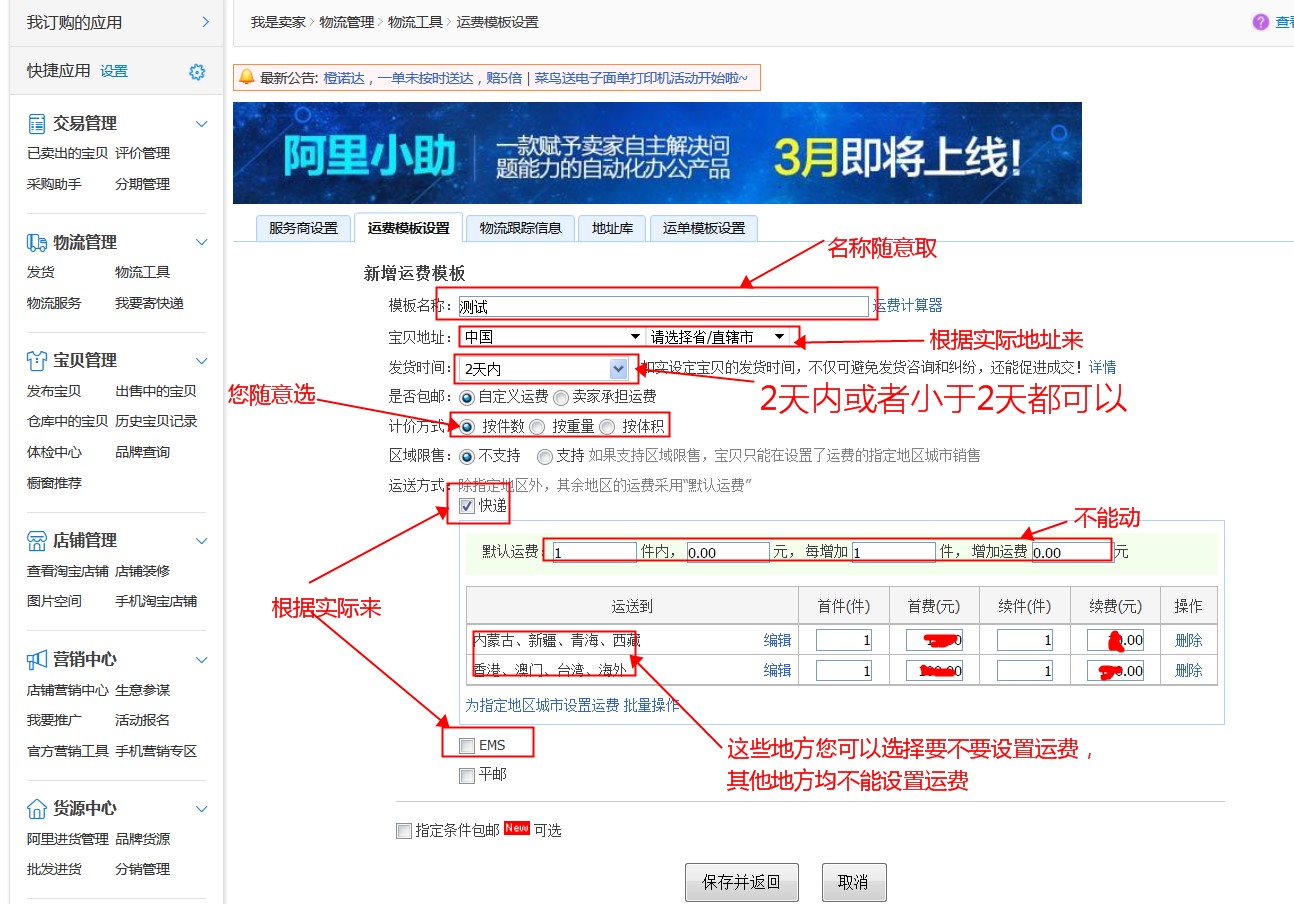Click the 保存并返回 button

(x=741, y=883)
